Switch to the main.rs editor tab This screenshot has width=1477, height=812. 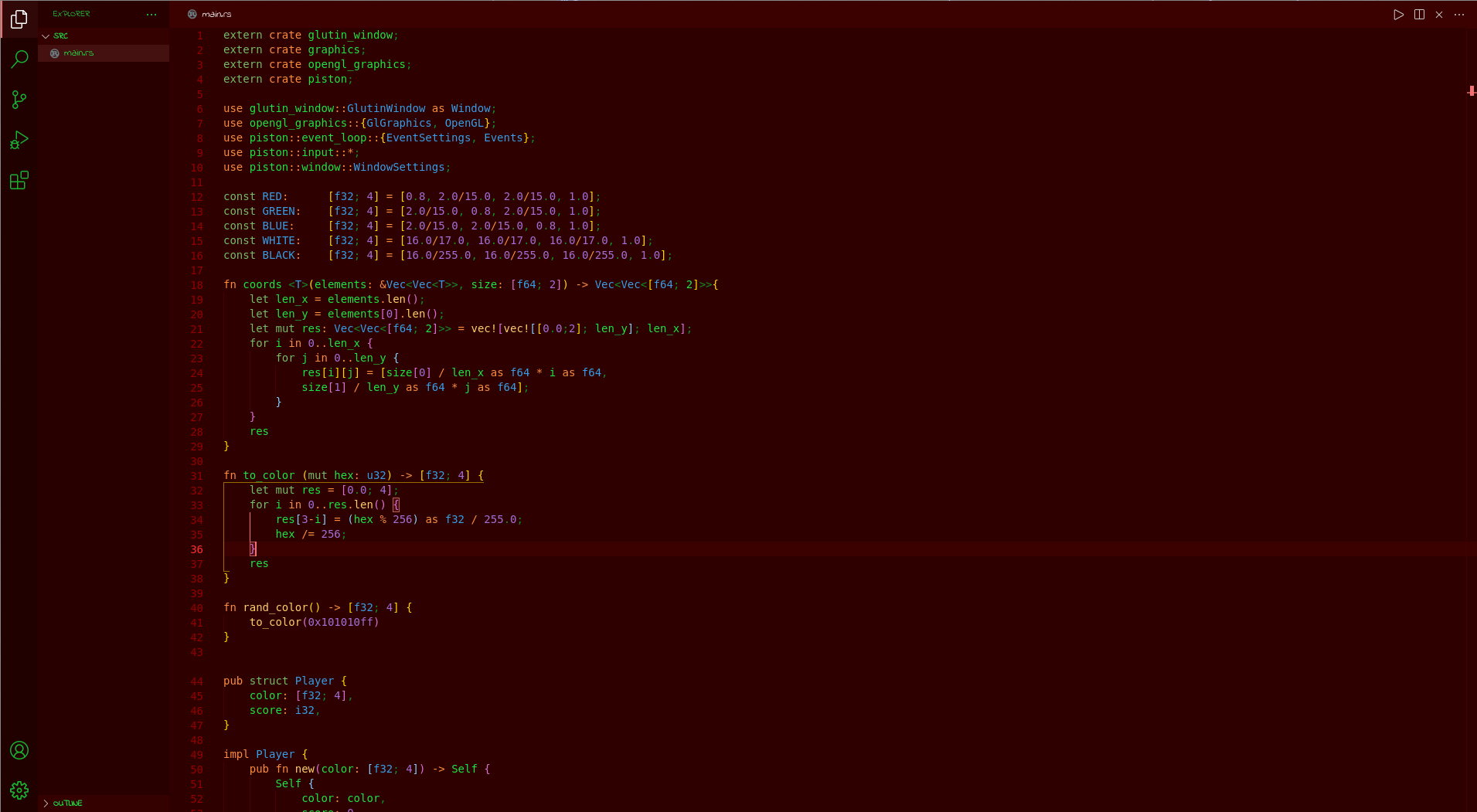coord(216,15)
